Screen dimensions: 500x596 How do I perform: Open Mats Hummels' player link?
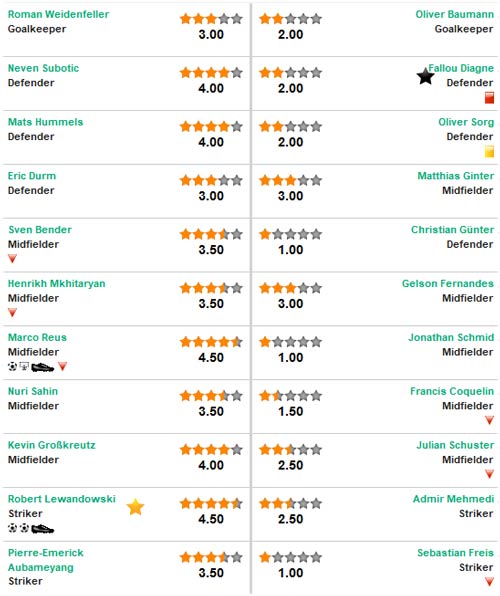(45, 122)
